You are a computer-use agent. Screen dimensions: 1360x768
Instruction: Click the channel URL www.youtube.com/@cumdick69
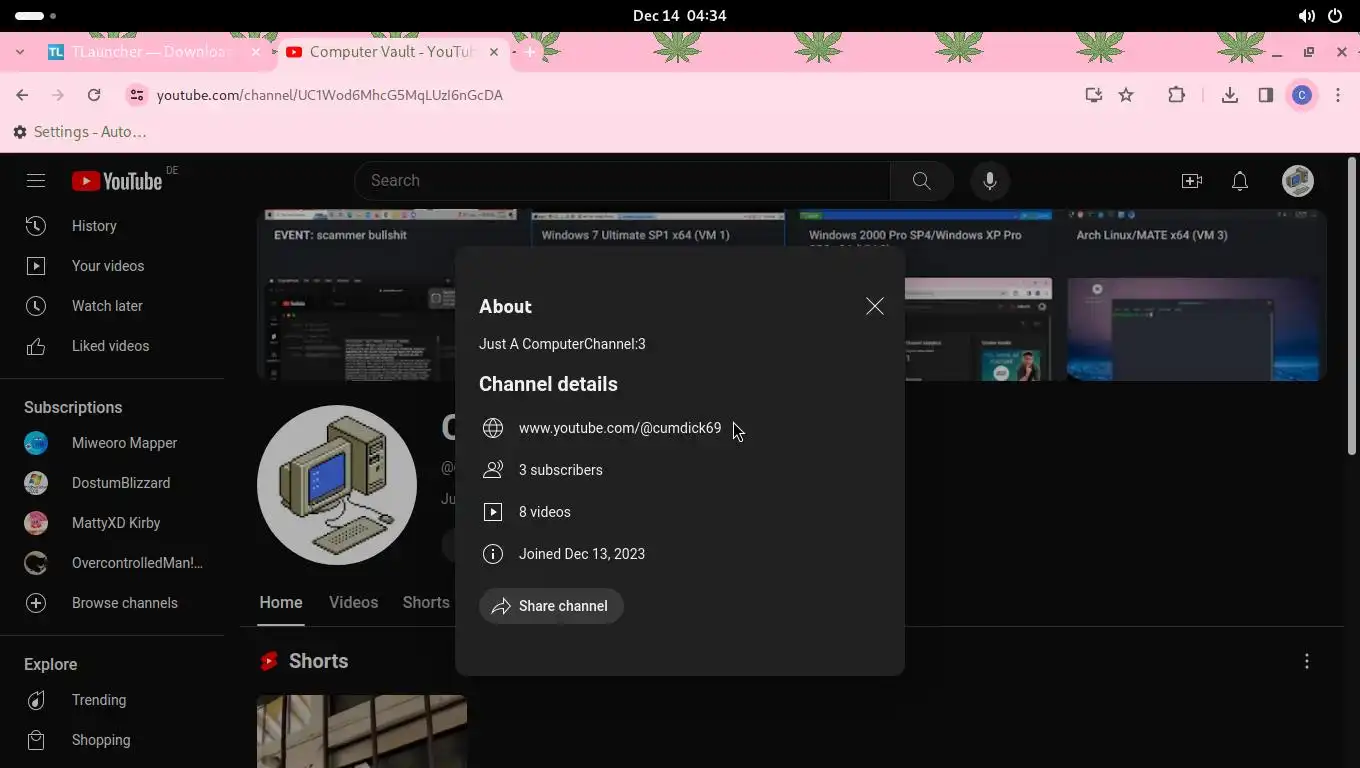[620, 428]
